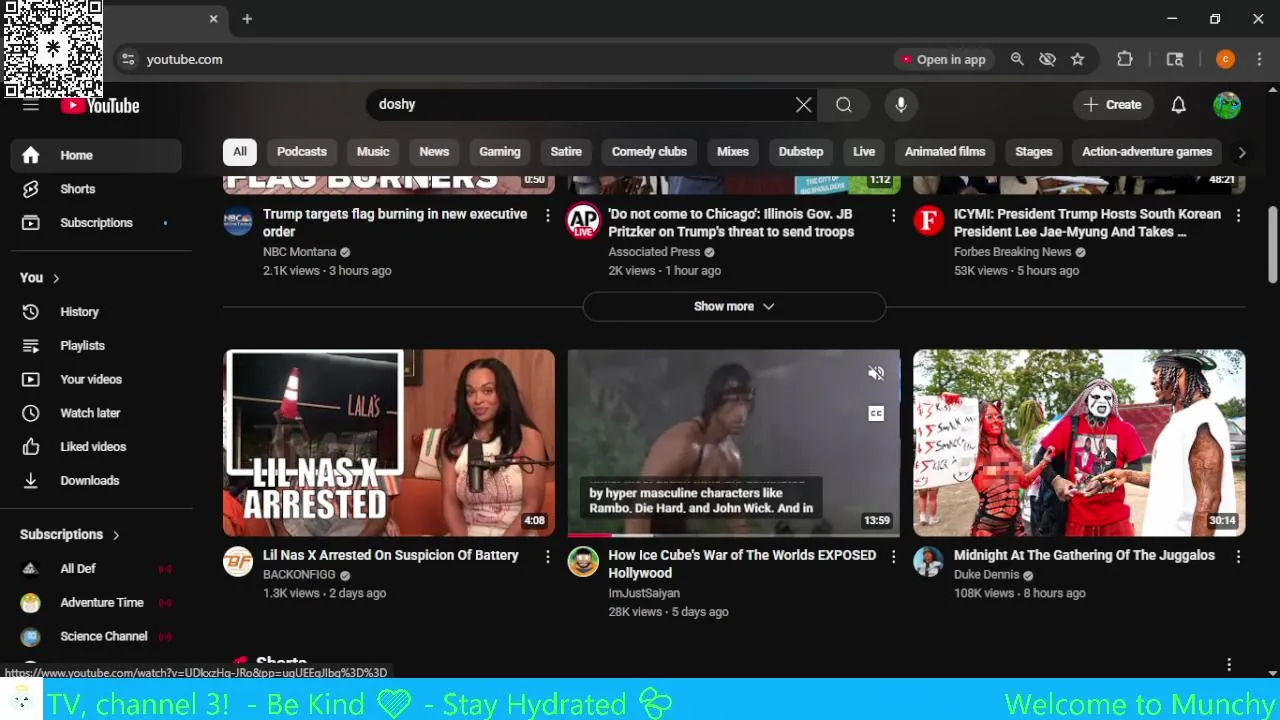Open Downloads in the sidebar
This screenshot has width=1280, height=720.
[x=96, y=481]
